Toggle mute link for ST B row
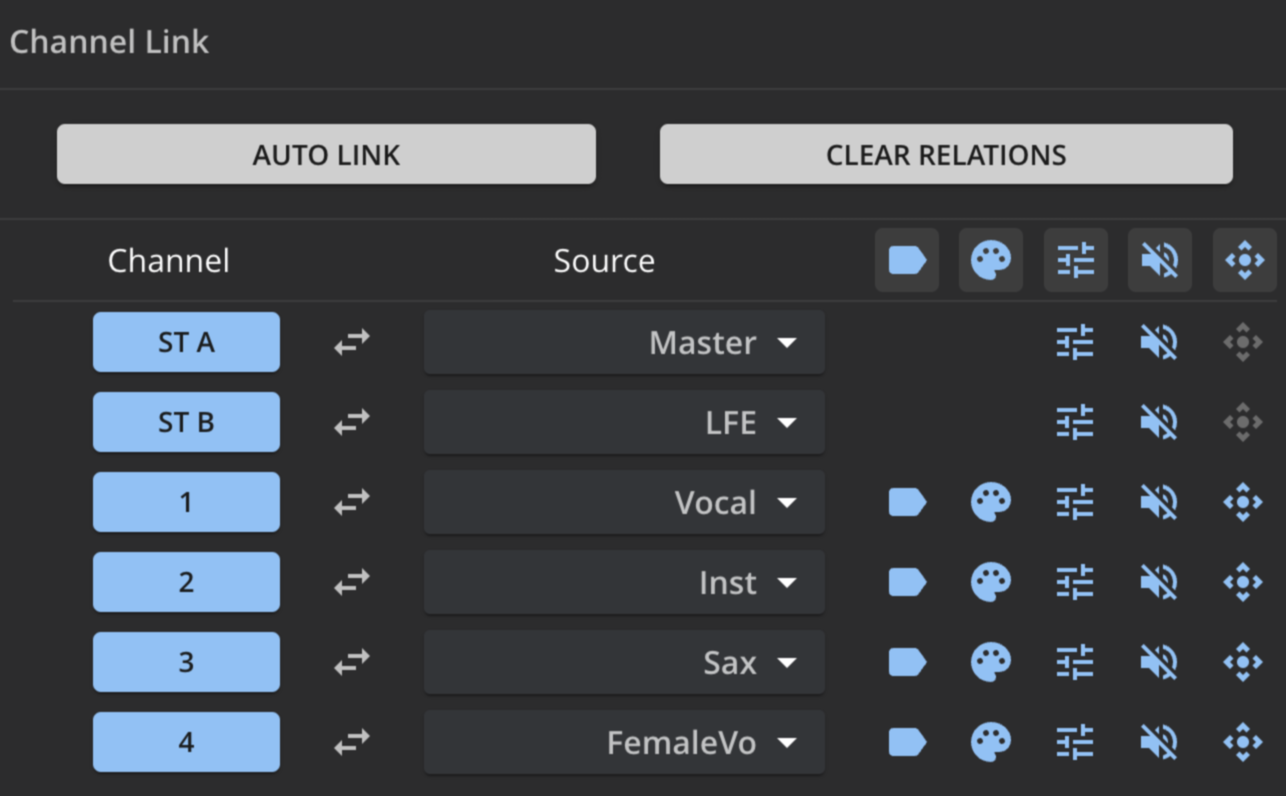This screenshot has width=1286, height=796. coord(1159,422)
